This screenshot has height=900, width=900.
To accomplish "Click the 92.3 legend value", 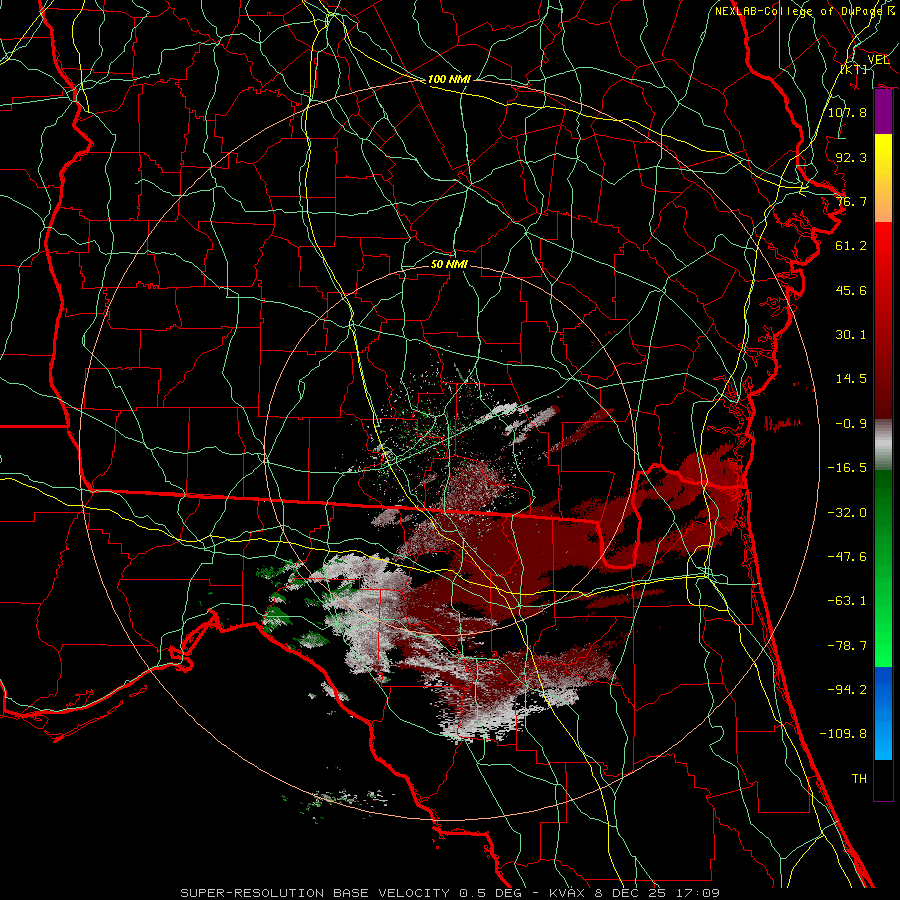I will point(851,157).
